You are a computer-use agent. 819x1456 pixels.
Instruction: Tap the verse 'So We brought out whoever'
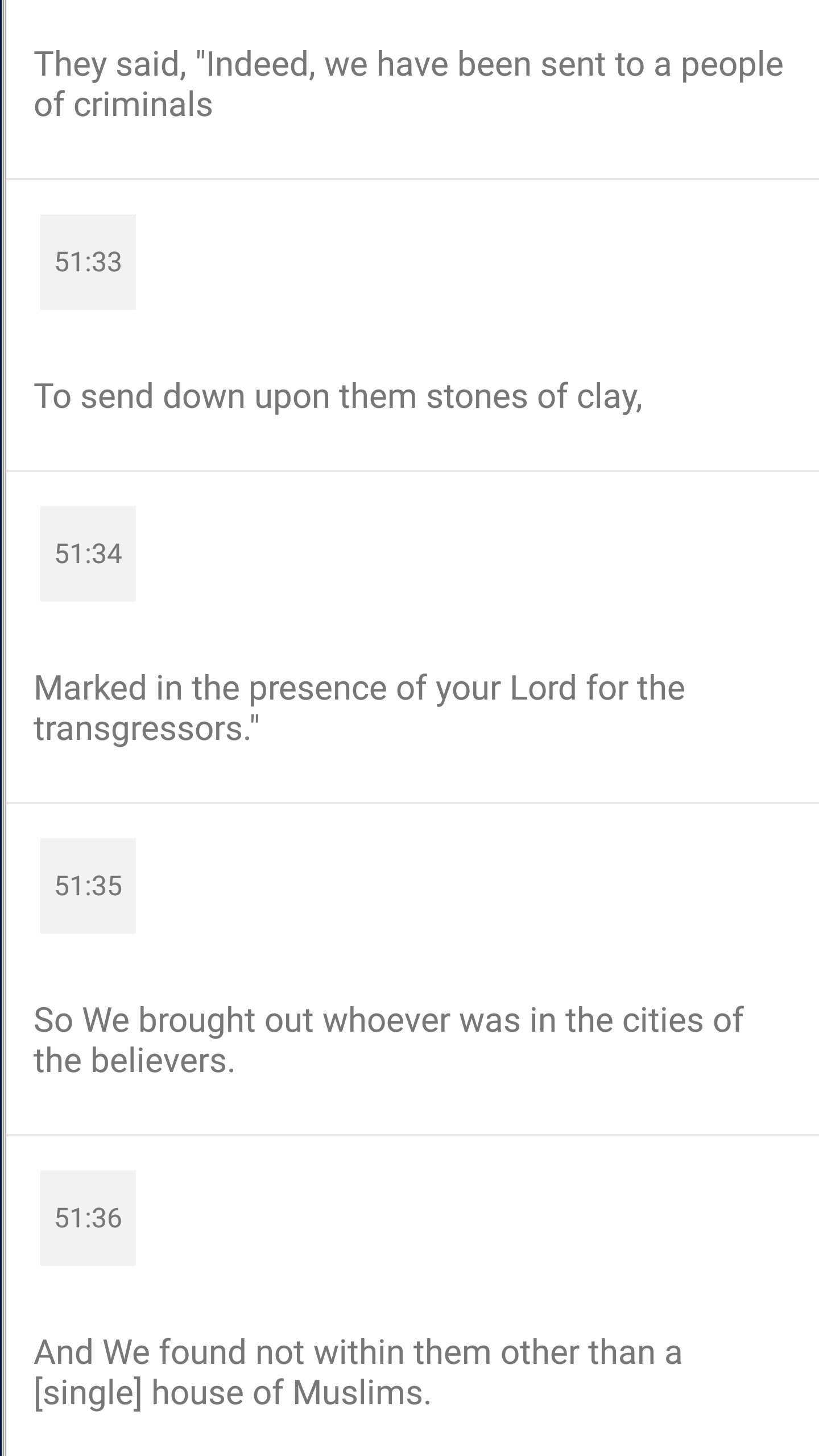pos(388,1040)
